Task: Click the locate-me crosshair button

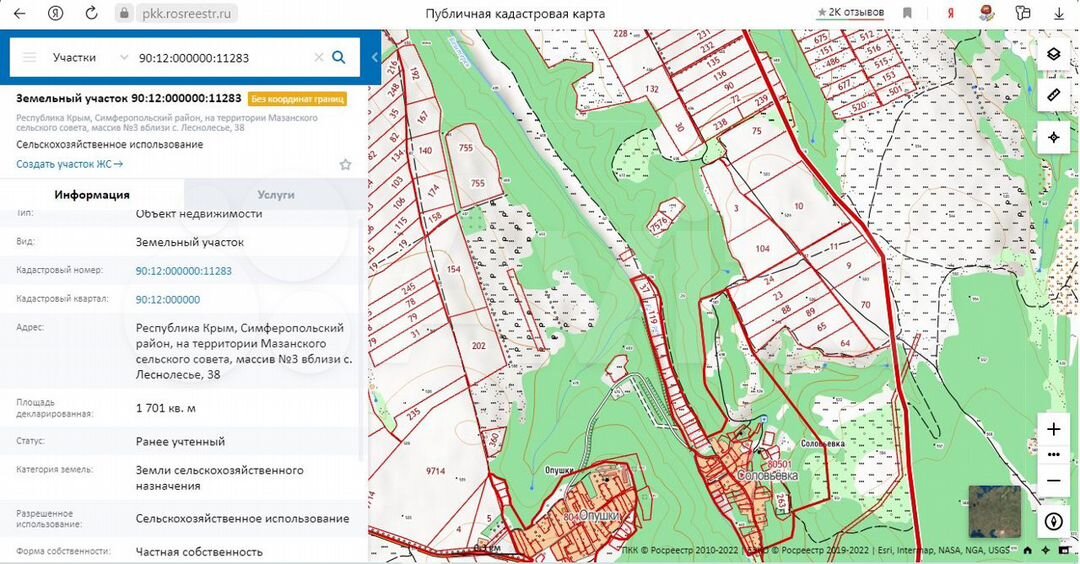Action: (1053, 137)
